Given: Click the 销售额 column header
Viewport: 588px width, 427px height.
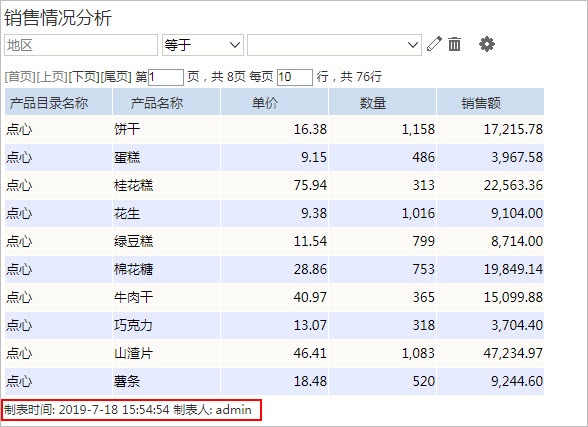Looking at the screenshot, I should (490, 102).
